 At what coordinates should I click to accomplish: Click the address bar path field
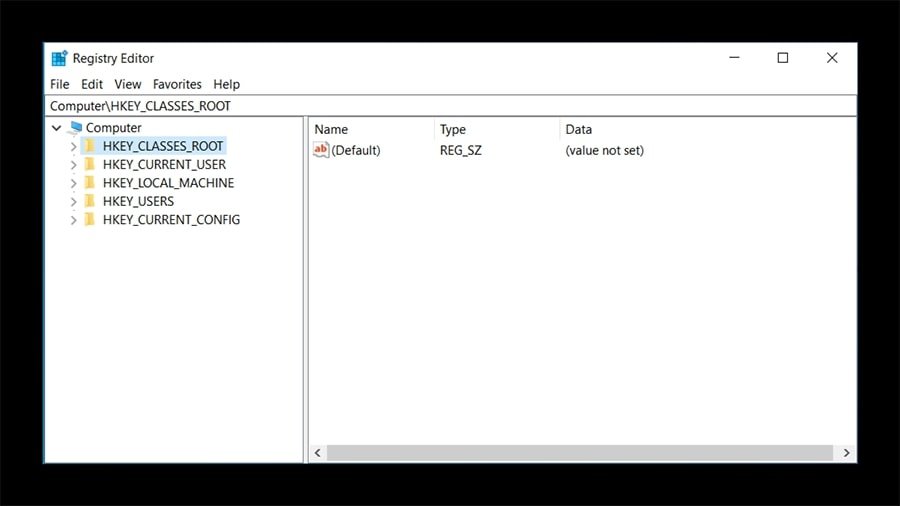[450, 106]
